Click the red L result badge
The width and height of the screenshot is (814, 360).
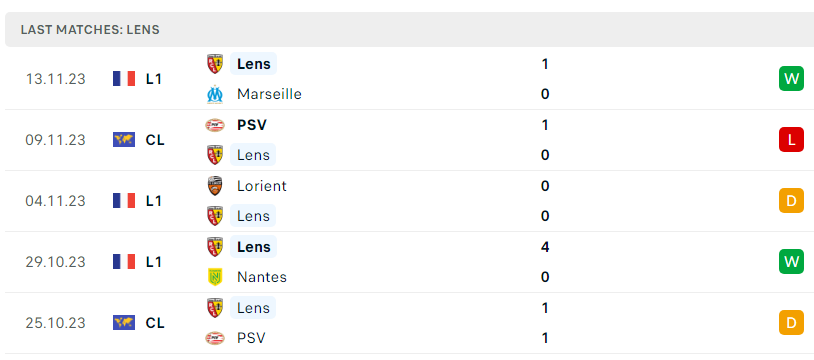click(791, 140)
